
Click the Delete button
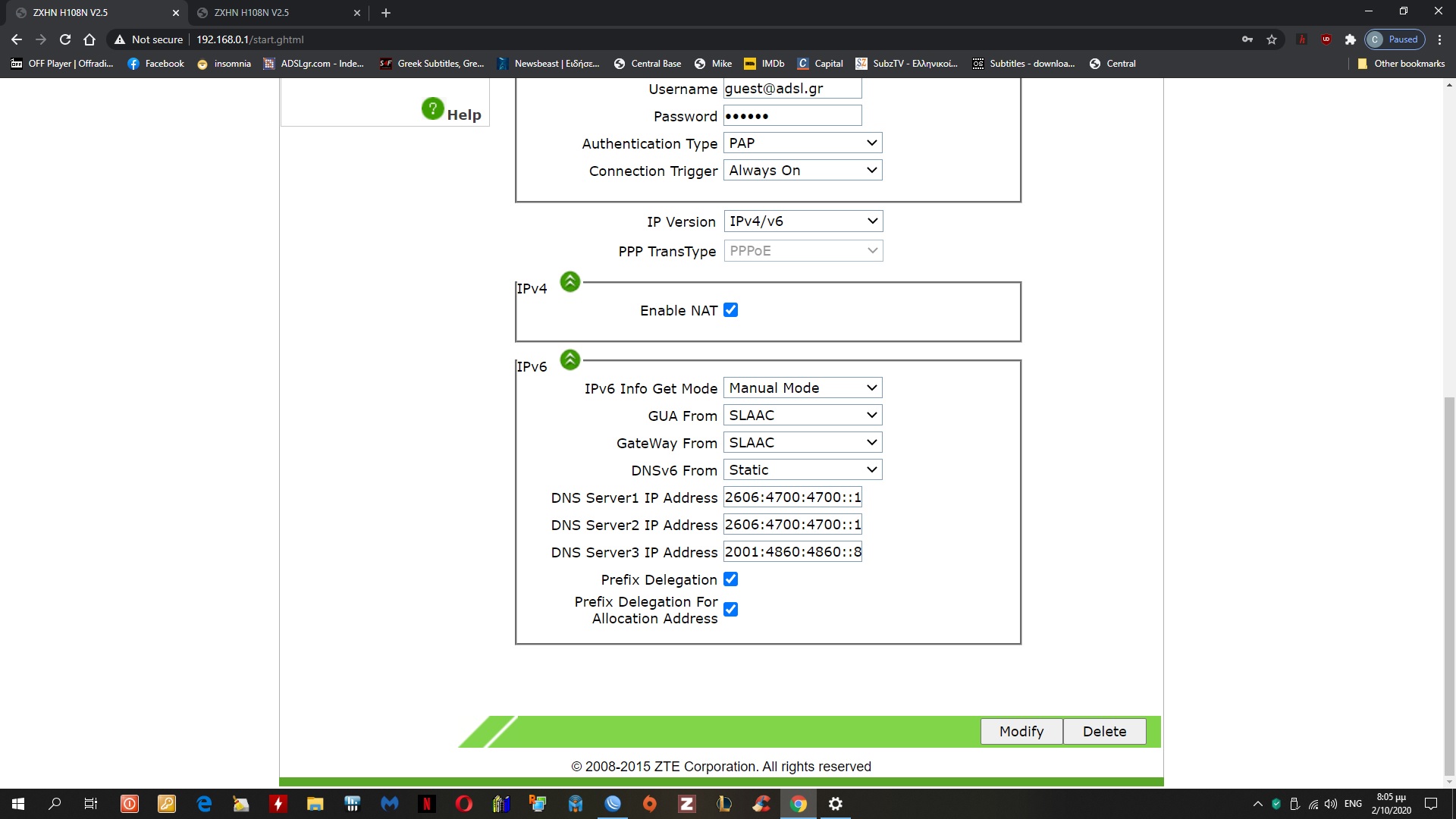coord(1104,732)
